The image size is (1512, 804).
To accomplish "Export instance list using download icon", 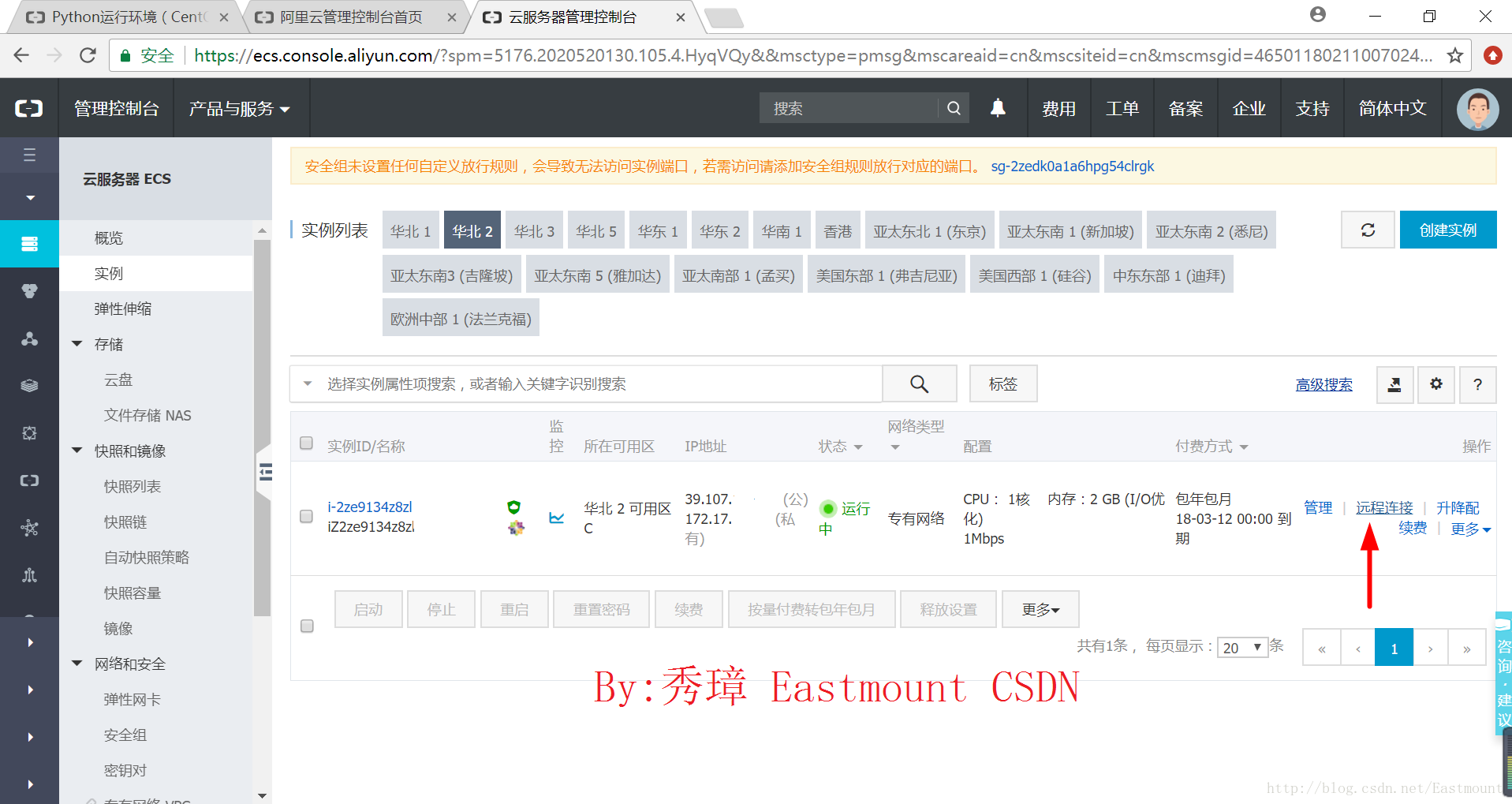I will tap(1394, 384).
